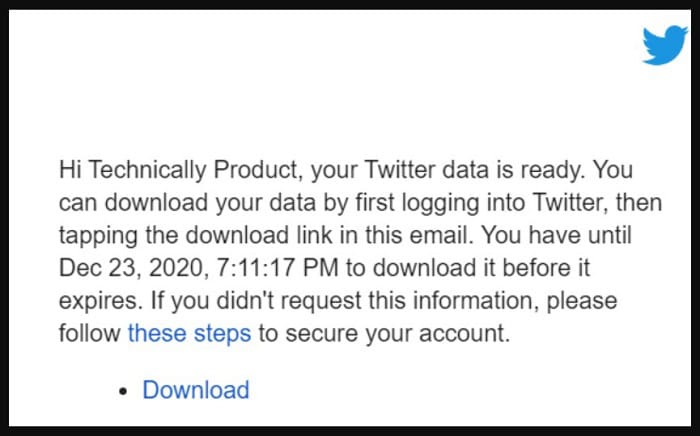Click the word 'please' in the email

(x=582, y=301)
